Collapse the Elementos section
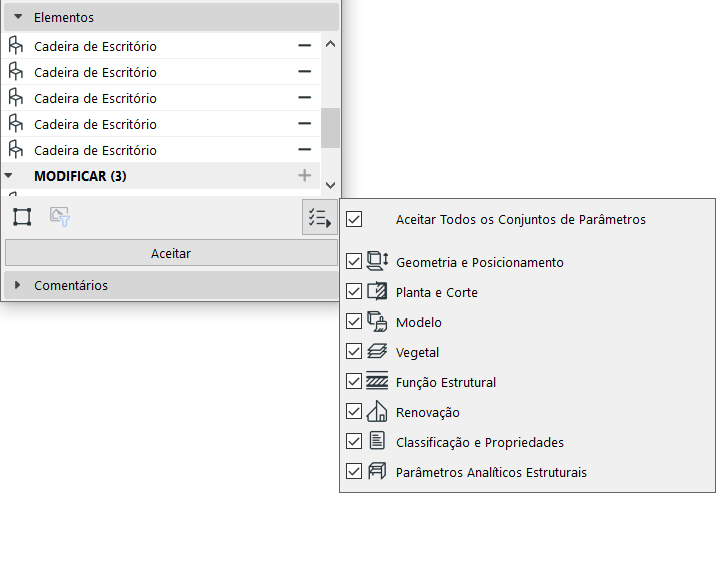Screen dimensions: 722x569 18,17
